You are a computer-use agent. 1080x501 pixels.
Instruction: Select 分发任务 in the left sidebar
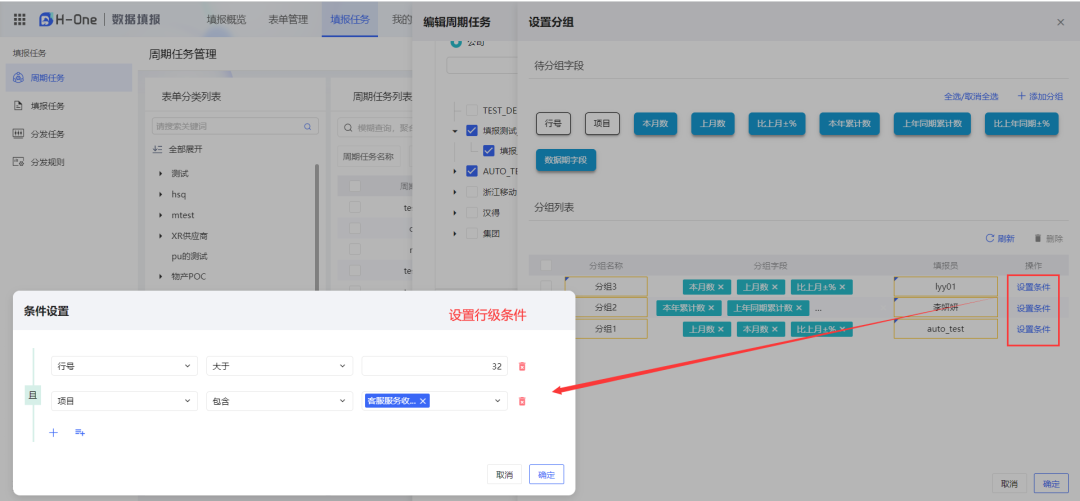pyautogui.click(x=47, y=134)
